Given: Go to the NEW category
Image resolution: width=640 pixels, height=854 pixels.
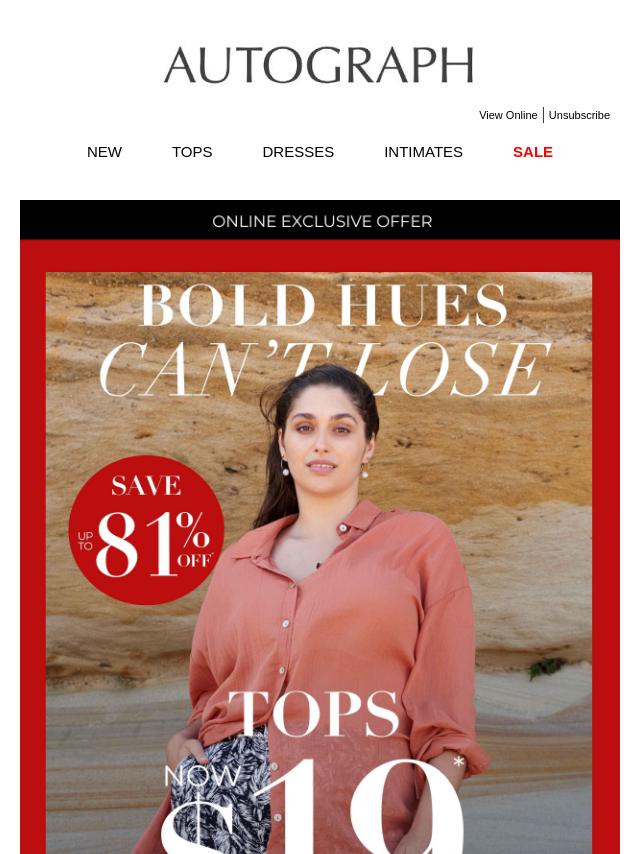Looking at the screenshot, I should click(x=104, y=152).
